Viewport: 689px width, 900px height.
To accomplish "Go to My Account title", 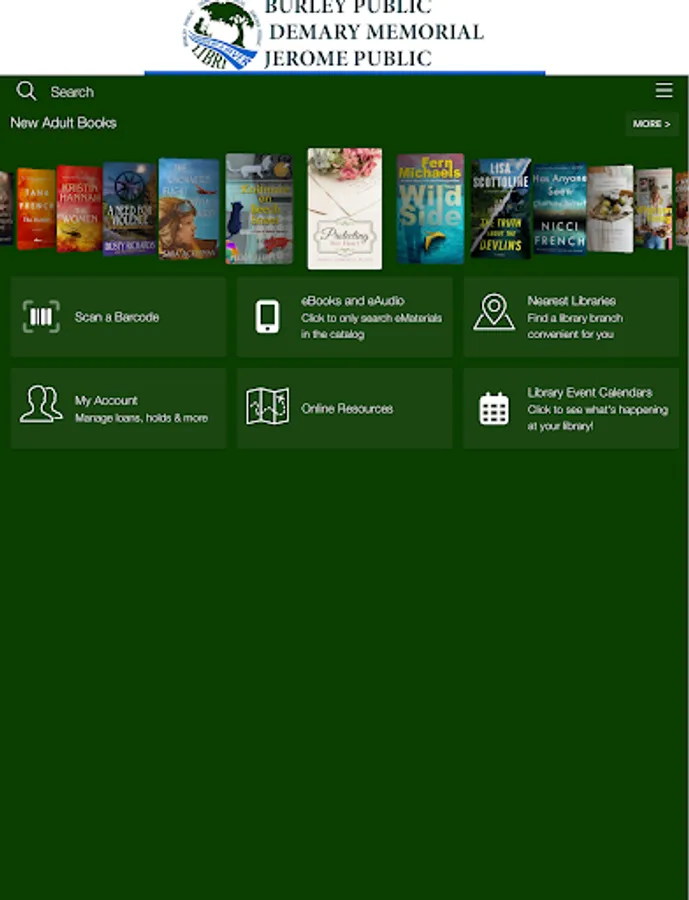I will click(x=106, y=401).
